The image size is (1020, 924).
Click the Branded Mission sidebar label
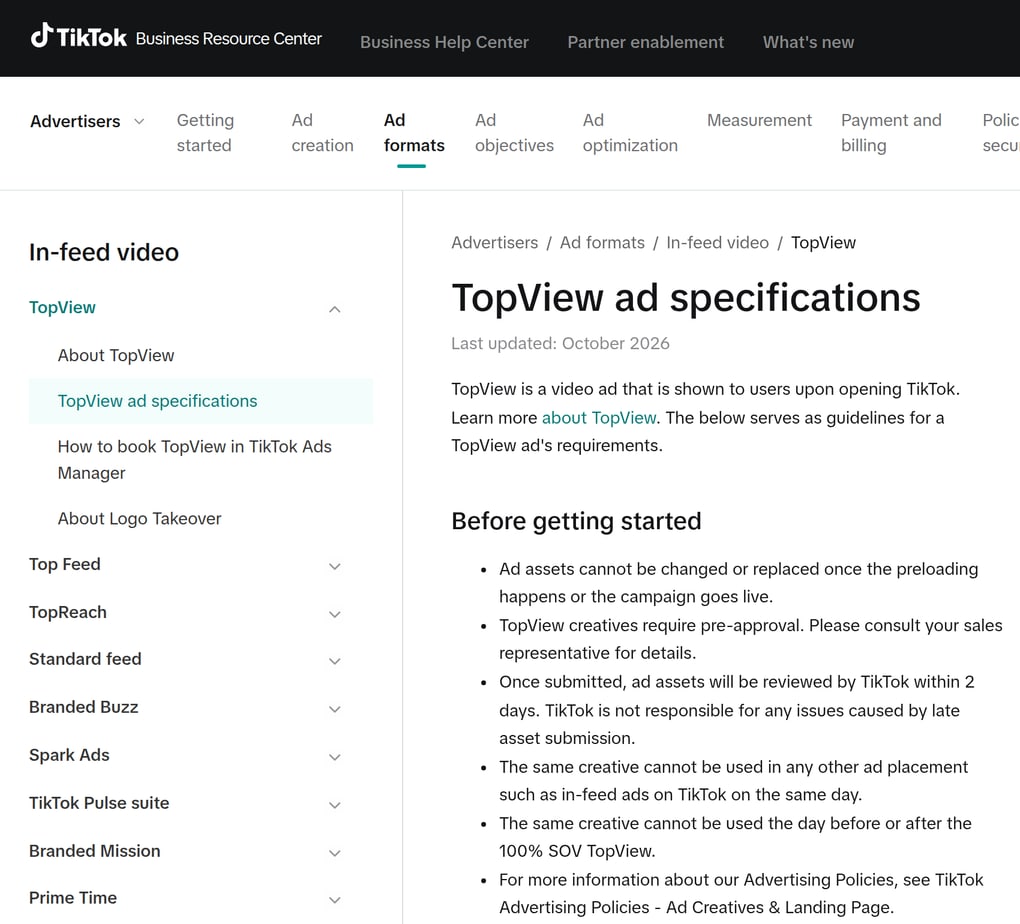click(x=94, y=851)
